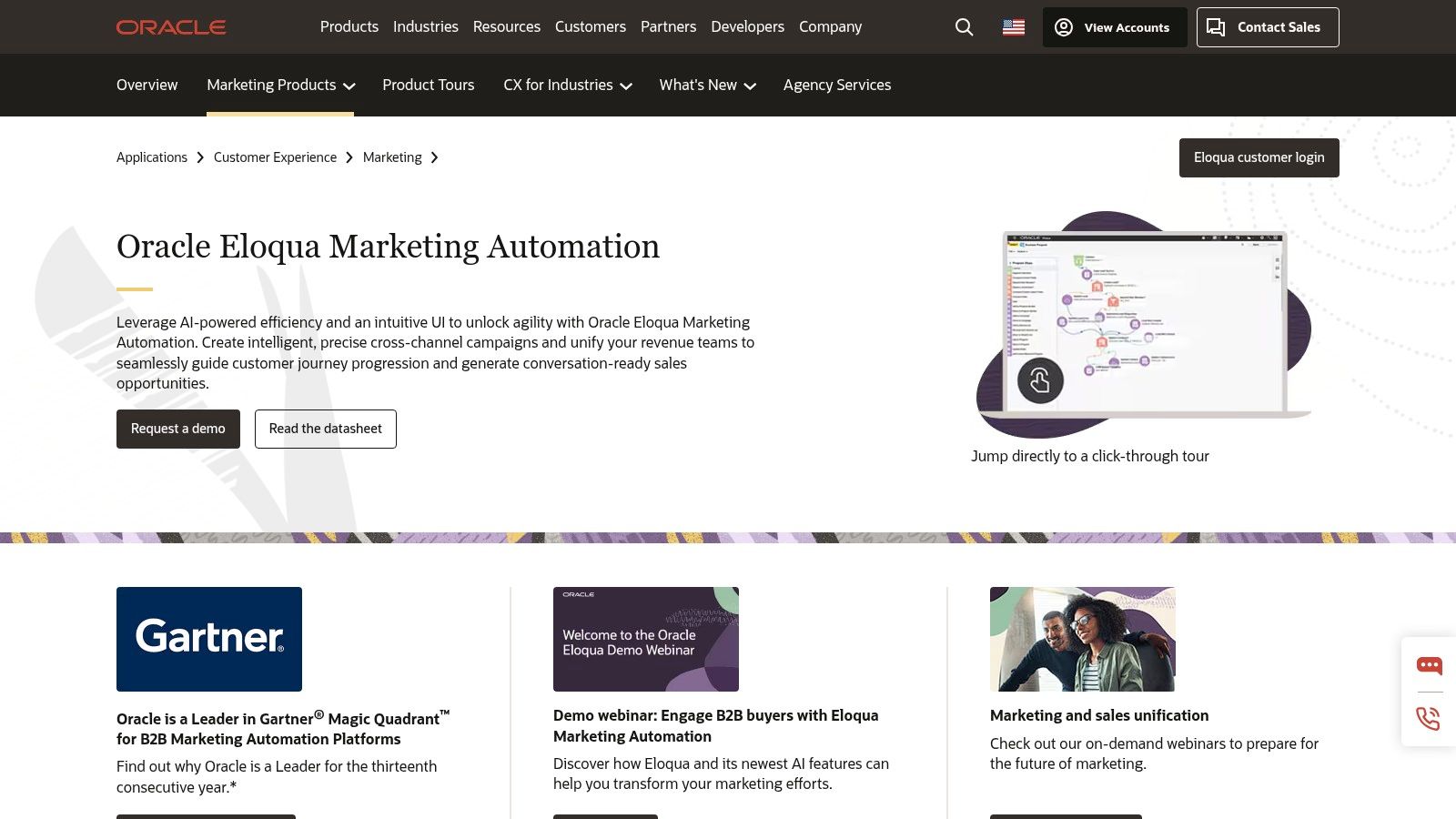Click the Request a demo button
The width and height of the screenshot is (1456, 819).
click(177, 429)
